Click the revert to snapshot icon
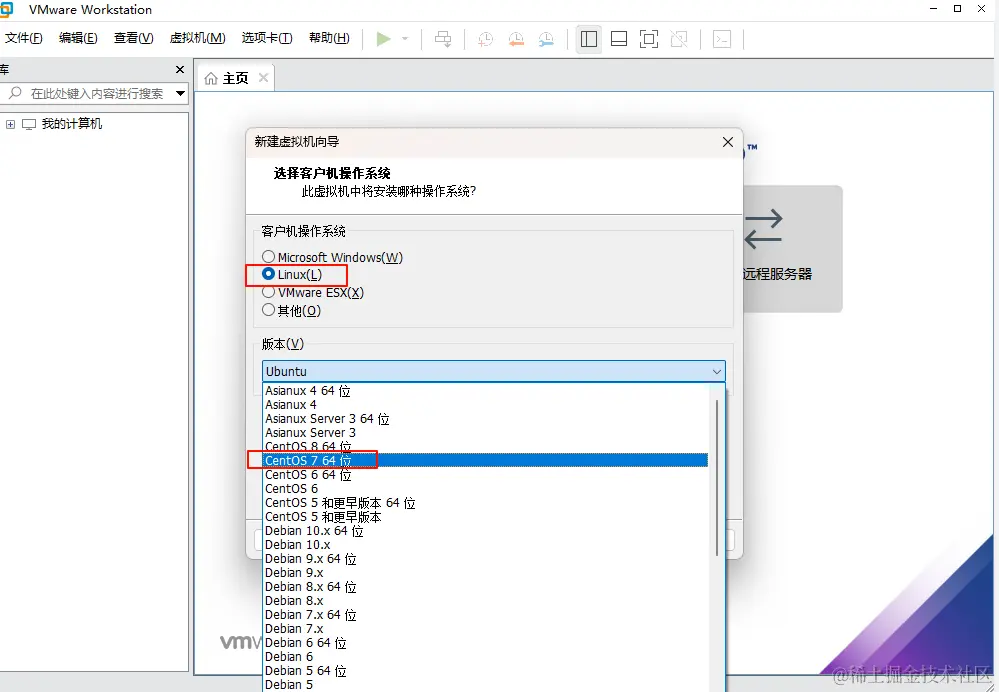Viewport: 999px width, 692px height. pyautogui.click(x=516, y=39)
